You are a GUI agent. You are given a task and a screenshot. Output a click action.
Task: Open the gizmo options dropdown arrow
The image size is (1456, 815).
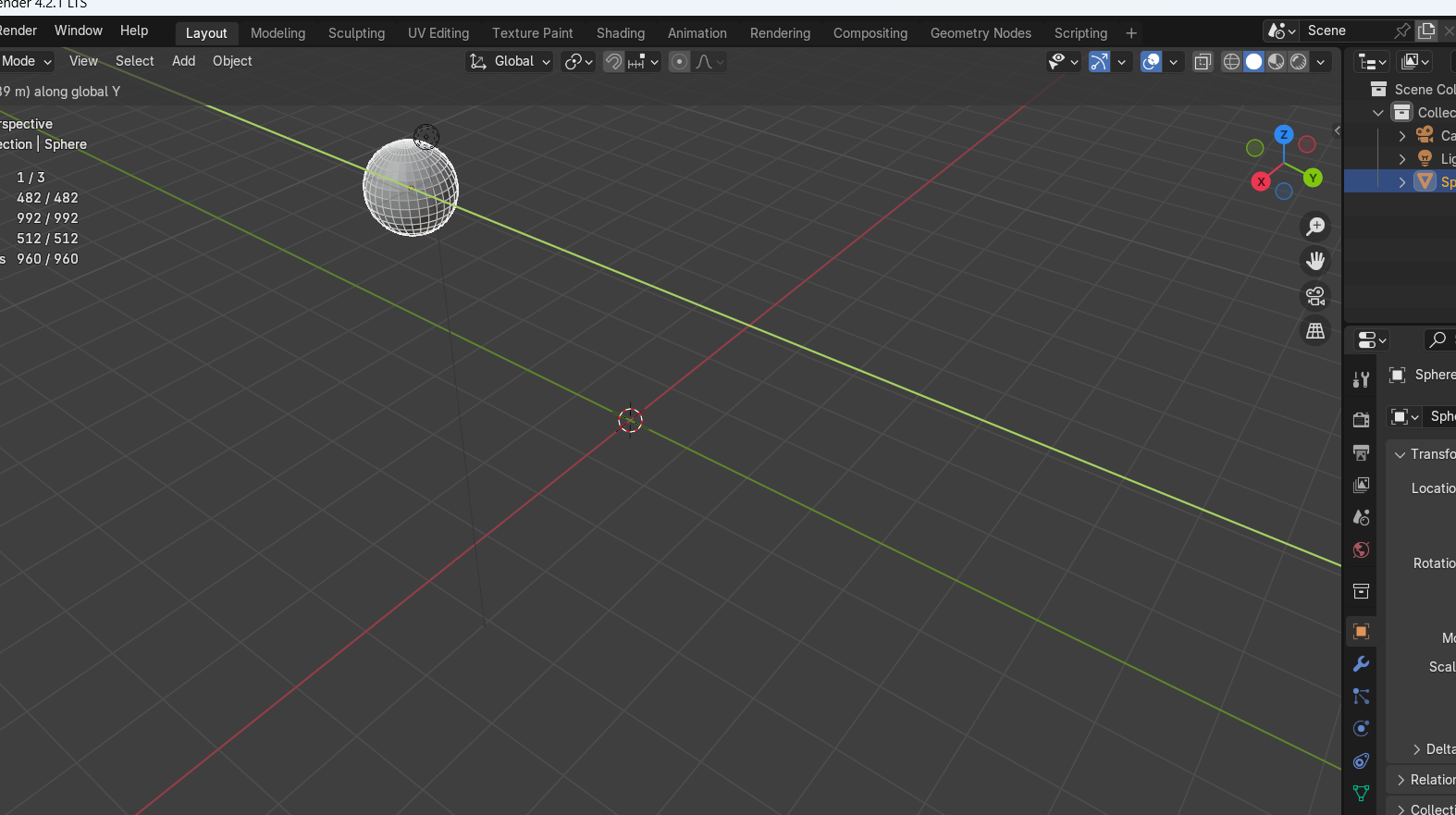[x=1121, y=62]
